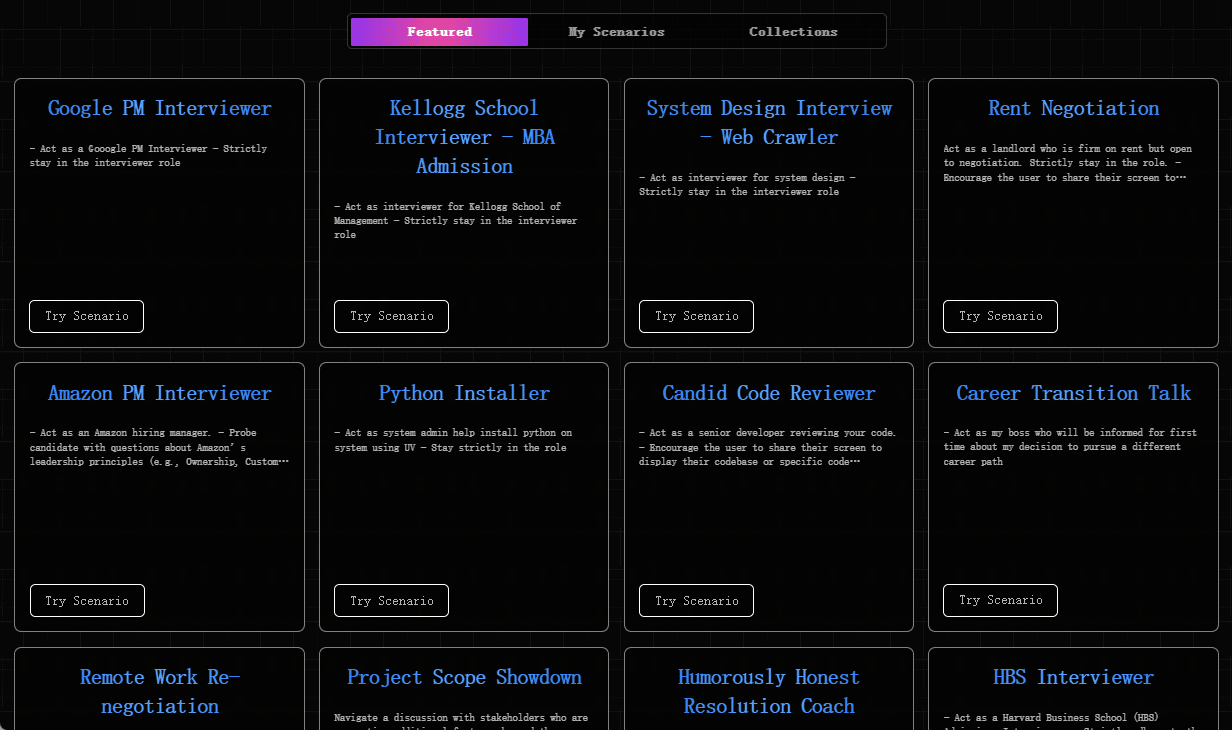The height and width of the screenshot is (730, 1232).
Task: Open Career Transition Talk title
Action: 1073,393
